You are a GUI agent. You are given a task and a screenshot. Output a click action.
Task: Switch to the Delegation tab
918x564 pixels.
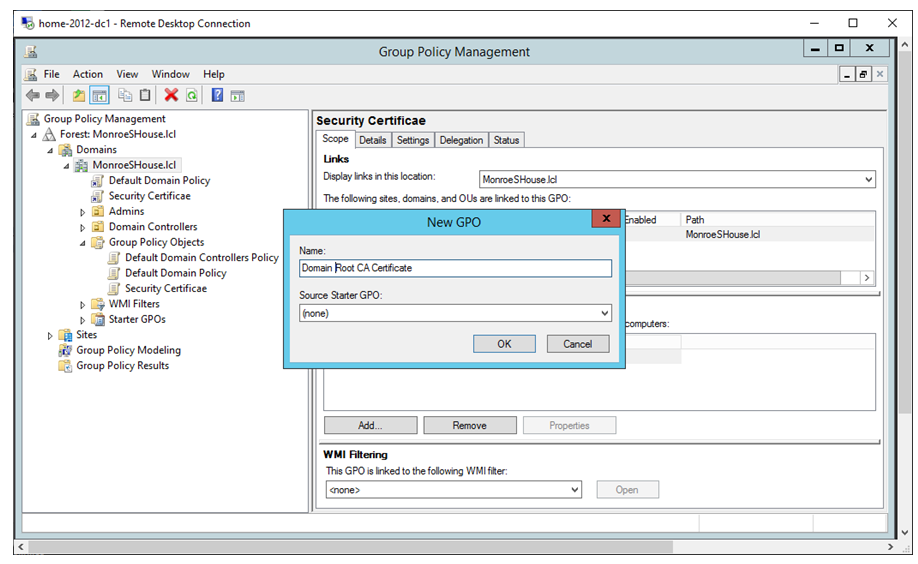461,140
